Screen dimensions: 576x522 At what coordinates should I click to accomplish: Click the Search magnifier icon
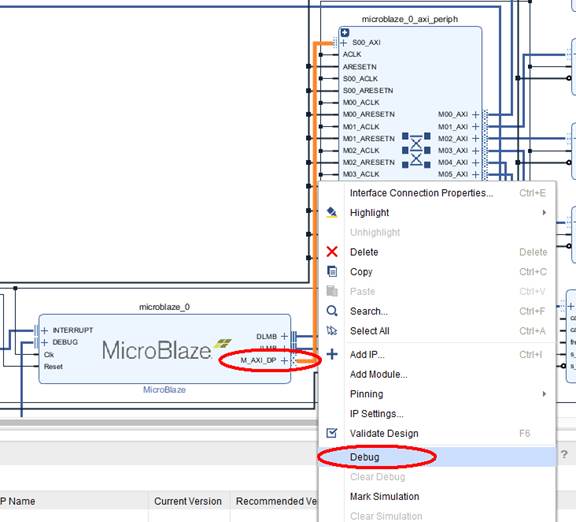coord(332,311)
